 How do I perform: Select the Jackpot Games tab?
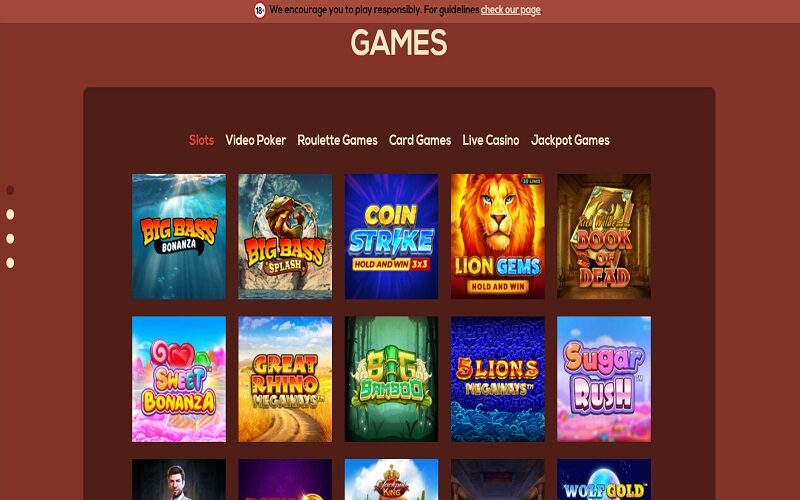pos(570,140)
